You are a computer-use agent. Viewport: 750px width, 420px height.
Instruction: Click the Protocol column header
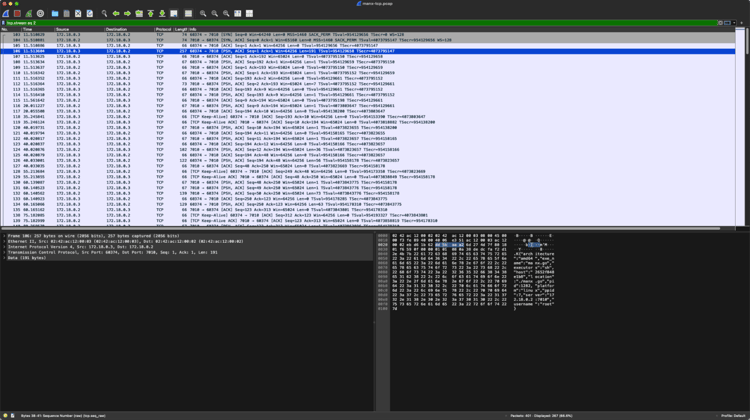pyautogui.click(x=163, y=29)
